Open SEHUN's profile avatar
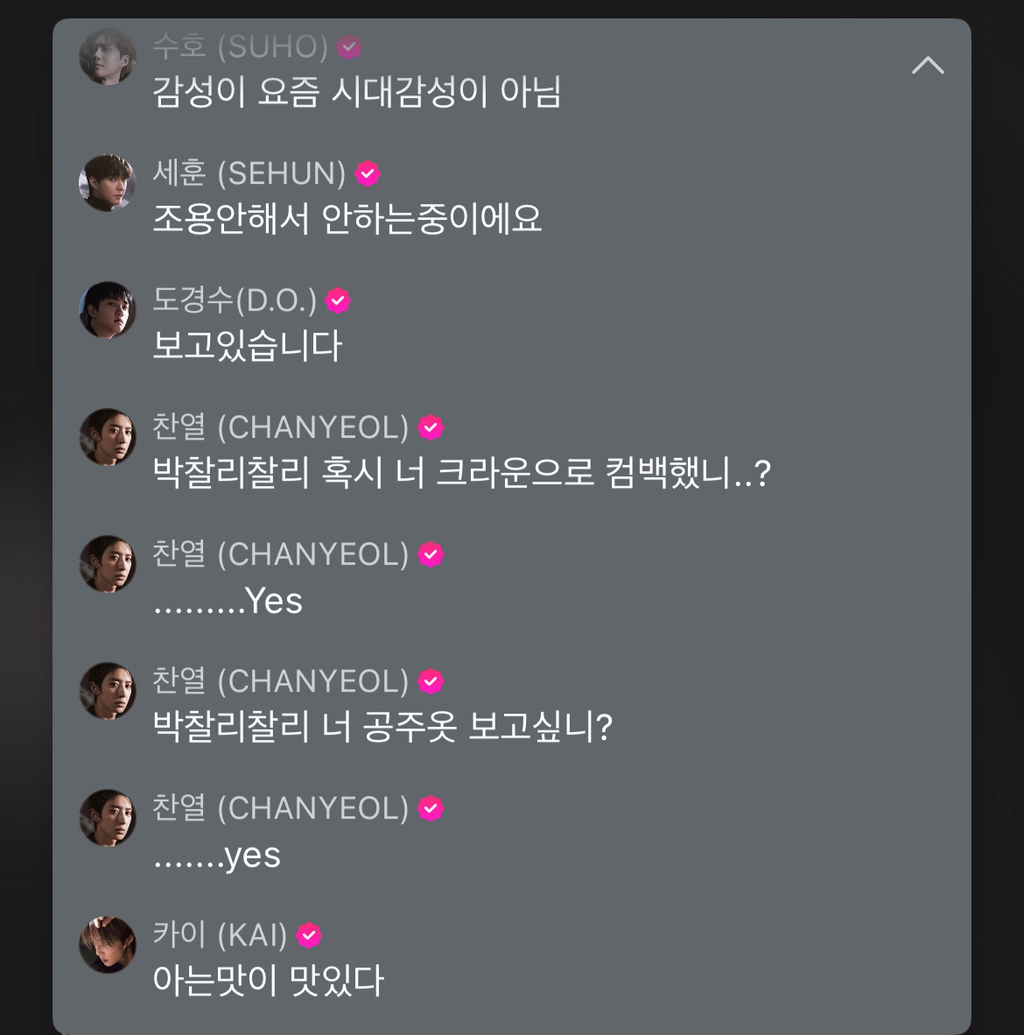The height and width of the screenshot is (1035, 1024). coord(108,183)
